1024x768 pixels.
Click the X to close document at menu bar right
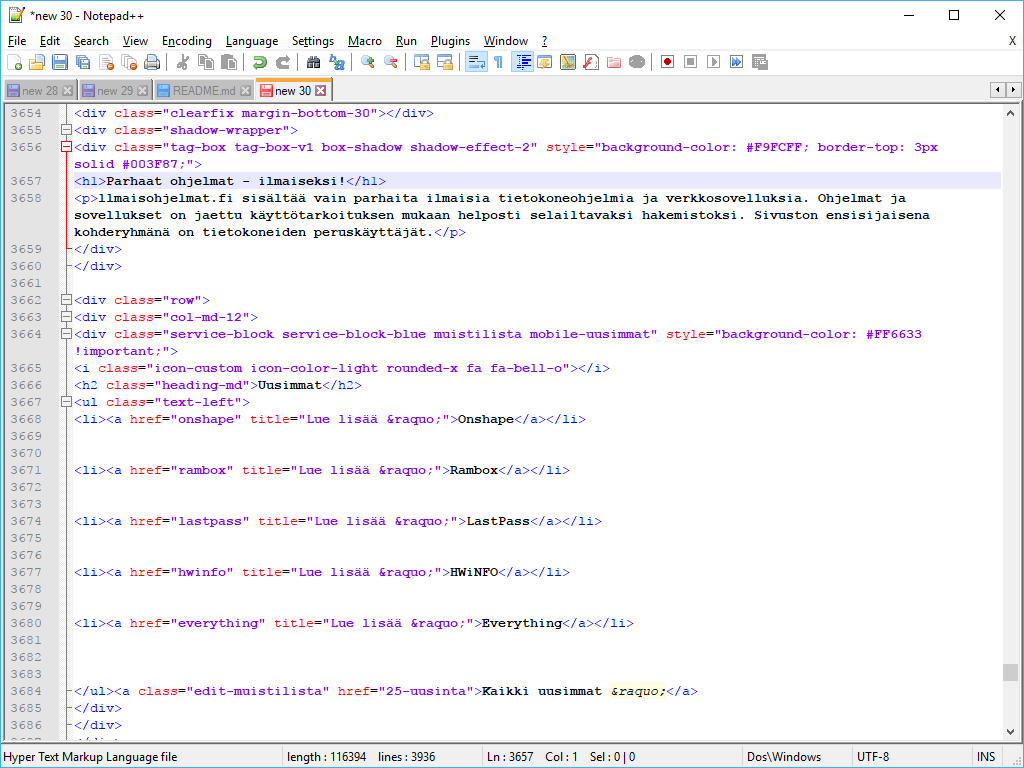(1012, 41)
